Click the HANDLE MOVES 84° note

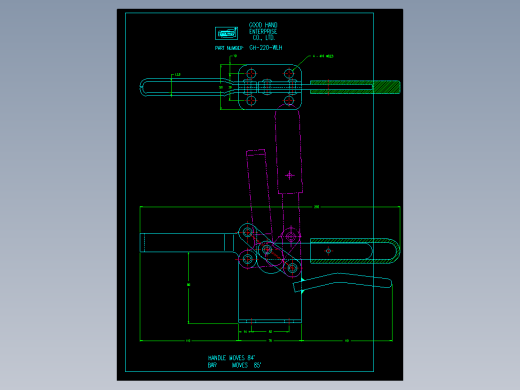click(x=232, y=358)
